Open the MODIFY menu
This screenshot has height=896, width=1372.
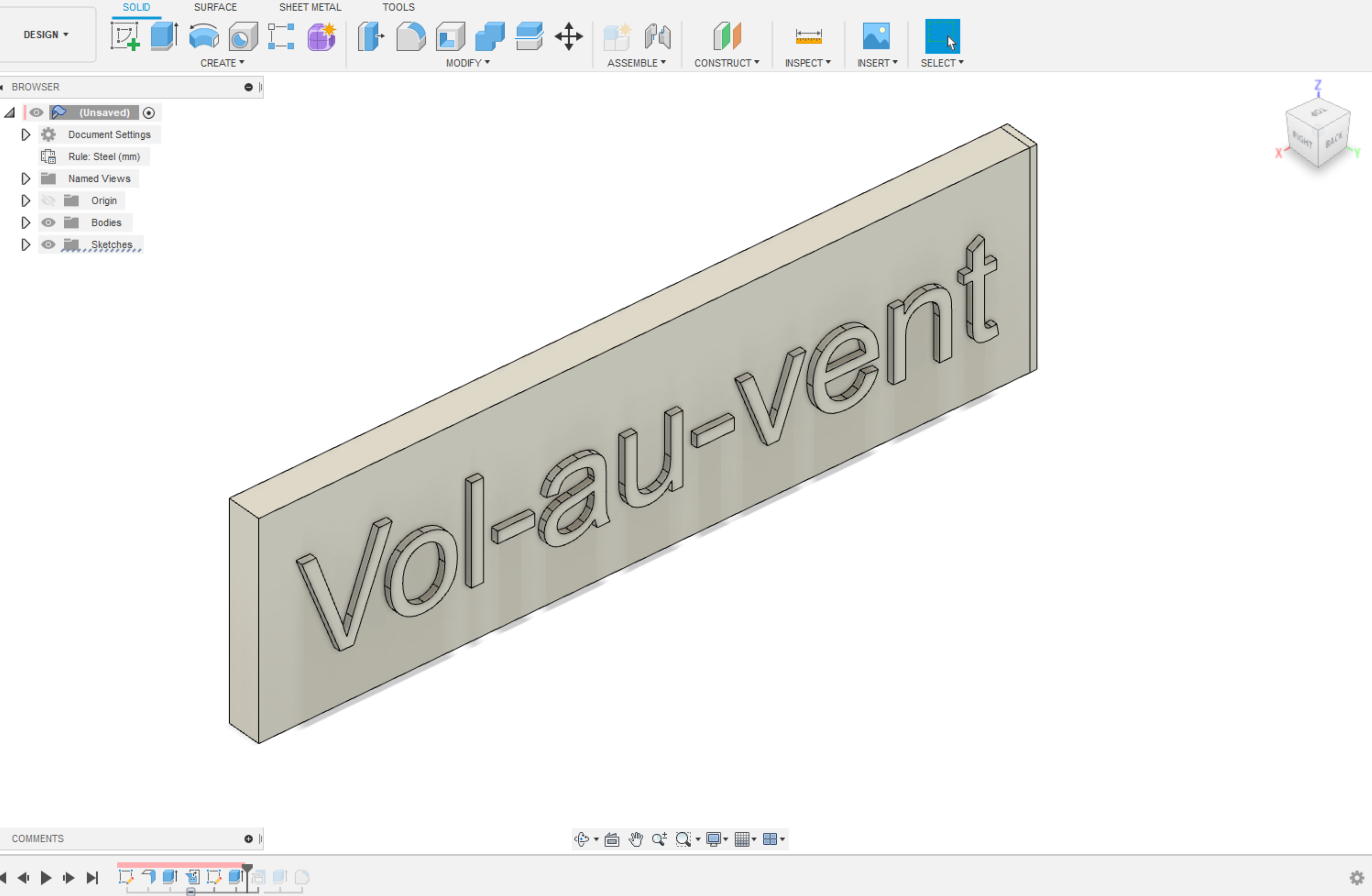[468, 63]
